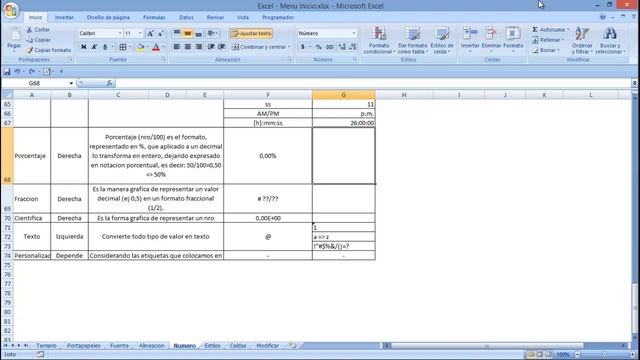Click the borders icon
640x360 pixels.
(122, 47)
